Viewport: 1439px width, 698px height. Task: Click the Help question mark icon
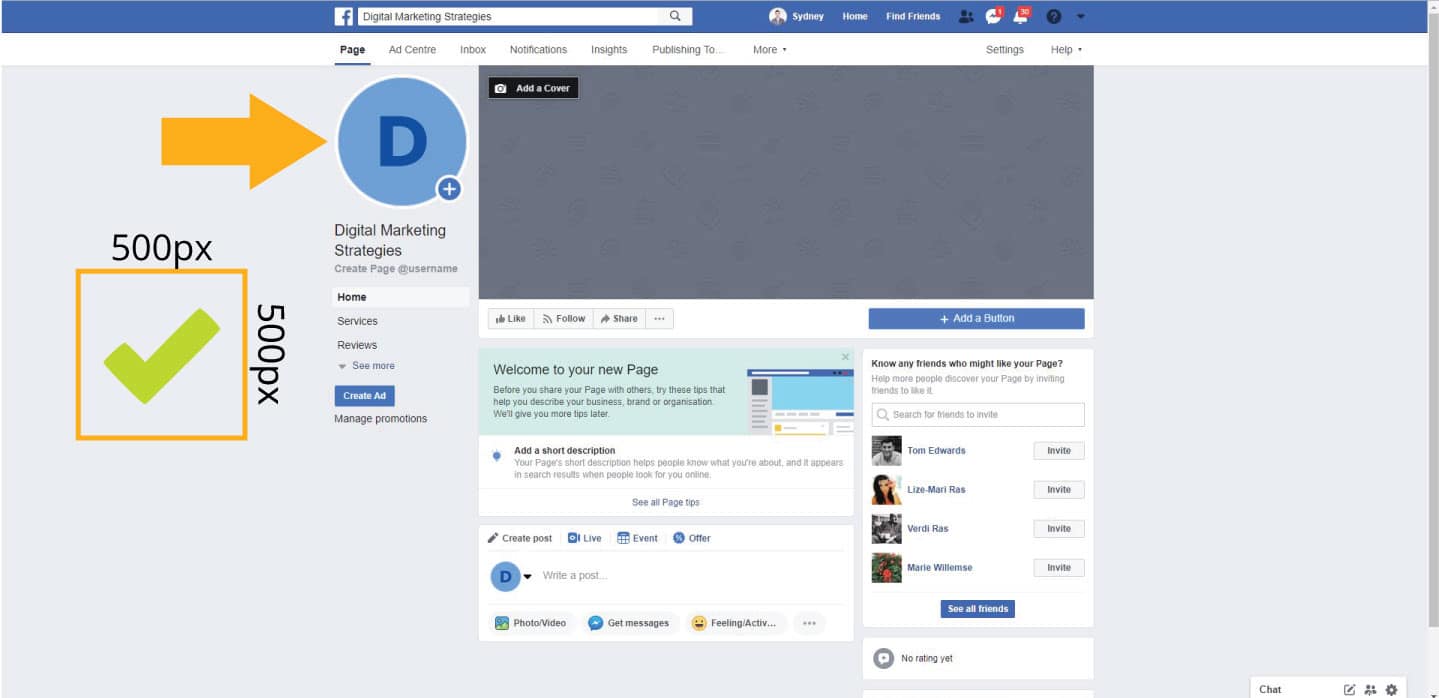pos(1053,16)
